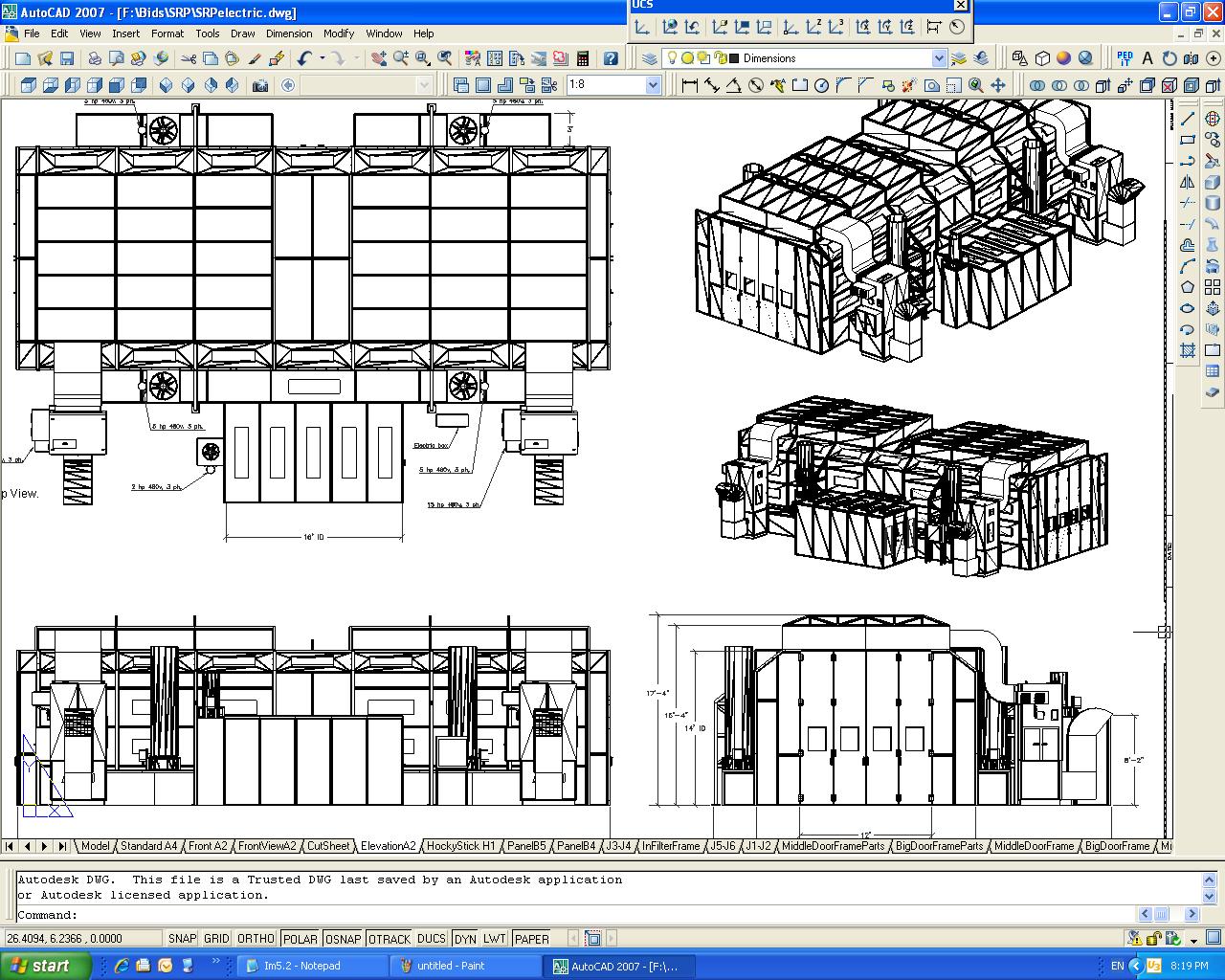Switch to the HockyStick H1 layout tab
The width and height of the screenshot is (1225, 980).
(461, 846)
